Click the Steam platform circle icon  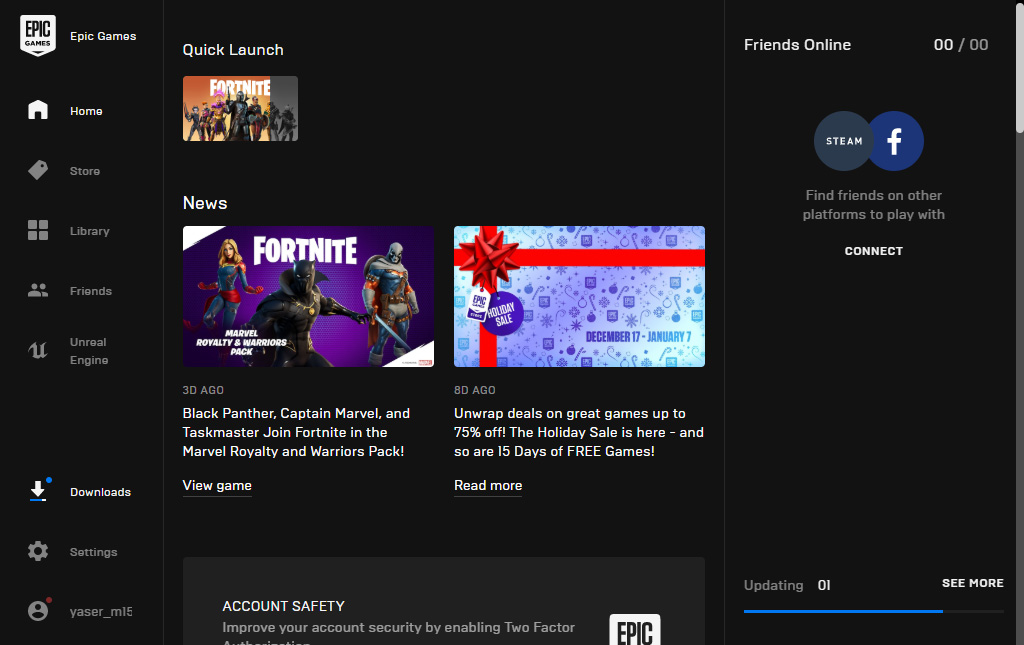click(841, 141)
